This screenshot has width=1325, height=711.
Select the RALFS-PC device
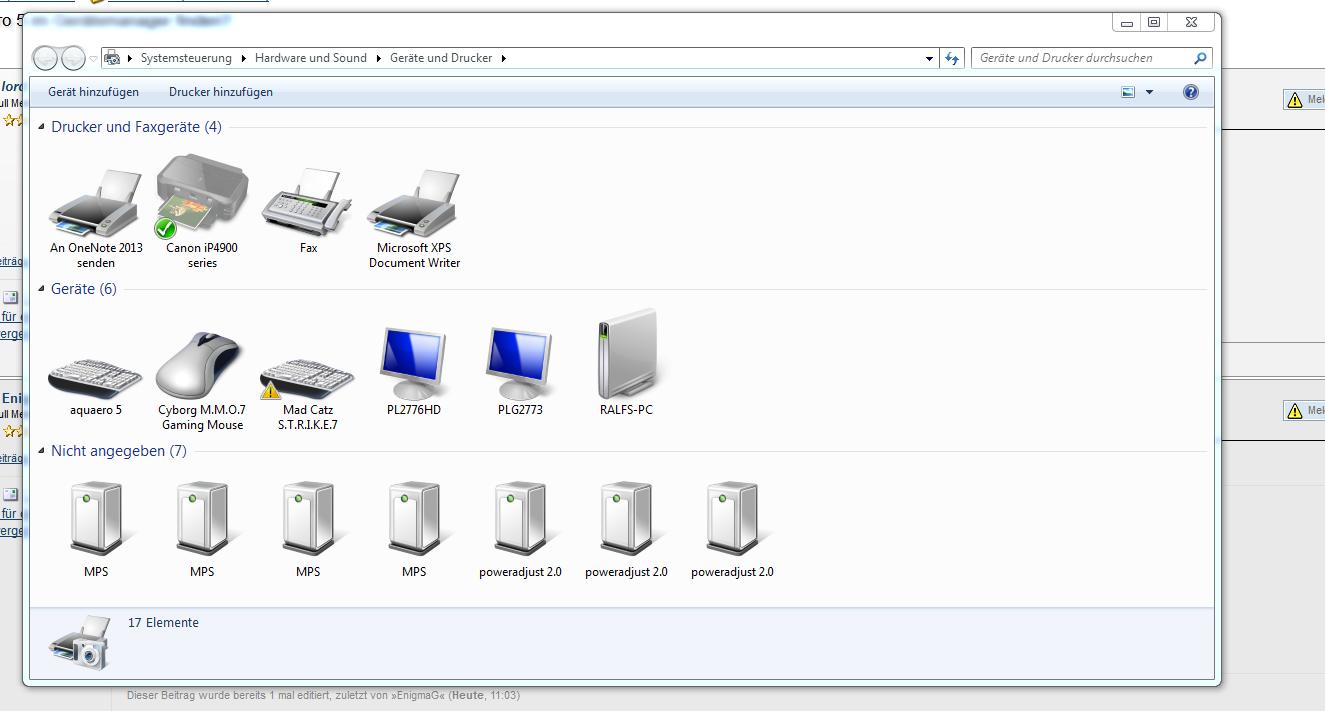(x=626, y=362)
